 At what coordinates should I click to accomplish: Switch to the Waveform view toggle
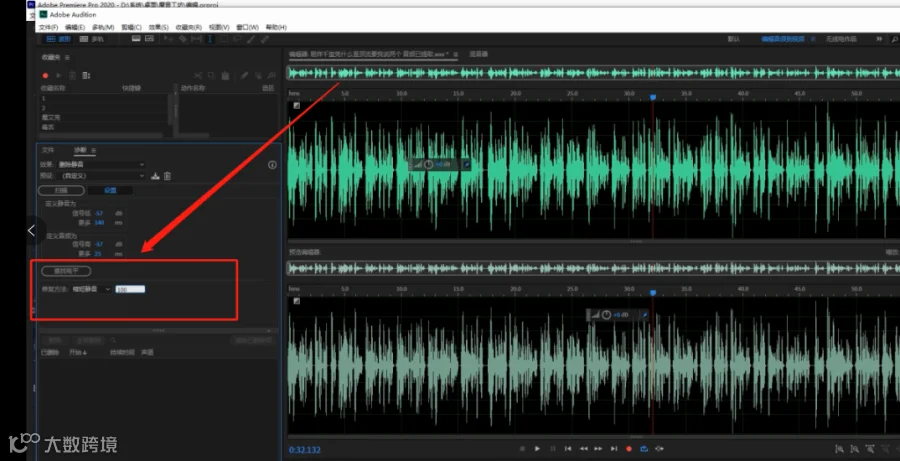point(59,39)
